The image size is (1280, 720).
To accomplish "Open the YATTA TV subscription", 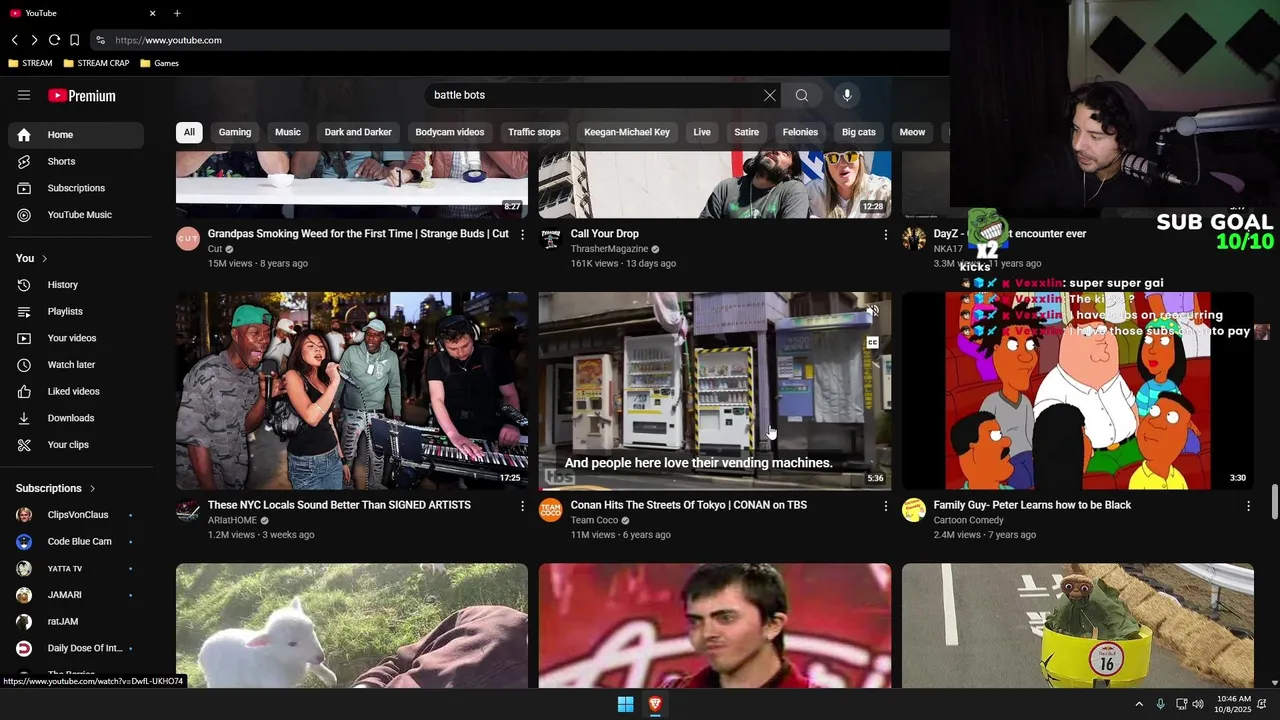I will tap(76, 568).
